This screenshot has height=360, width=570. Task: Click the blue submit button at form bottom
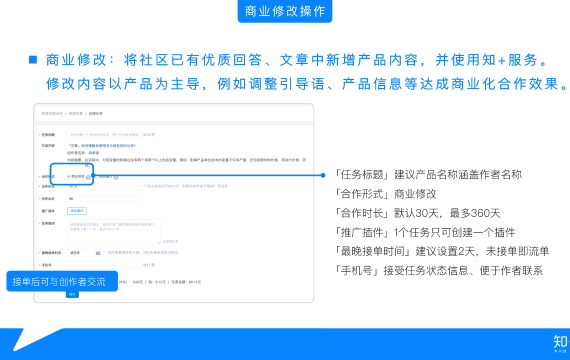pyautogui.click(x=72, y=294)
